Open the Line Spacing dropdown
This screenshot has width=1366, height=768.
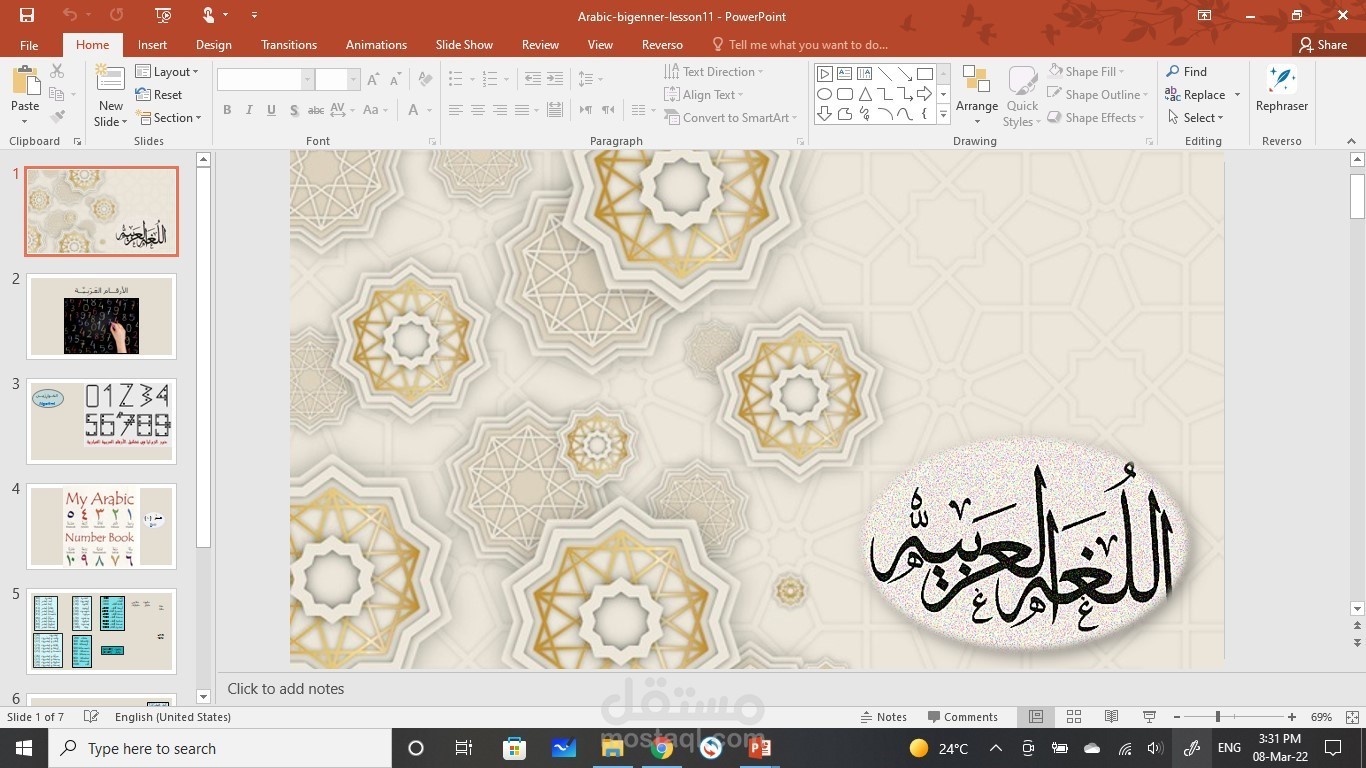coord(589,79)
